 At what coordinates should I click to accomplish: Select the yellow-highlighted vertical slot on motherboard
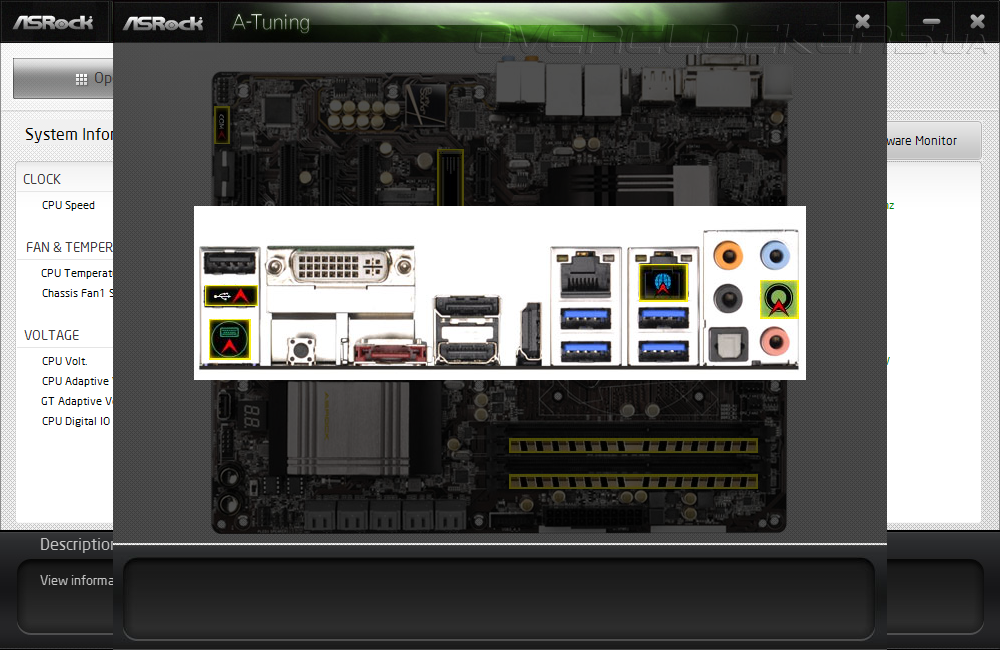450,177
